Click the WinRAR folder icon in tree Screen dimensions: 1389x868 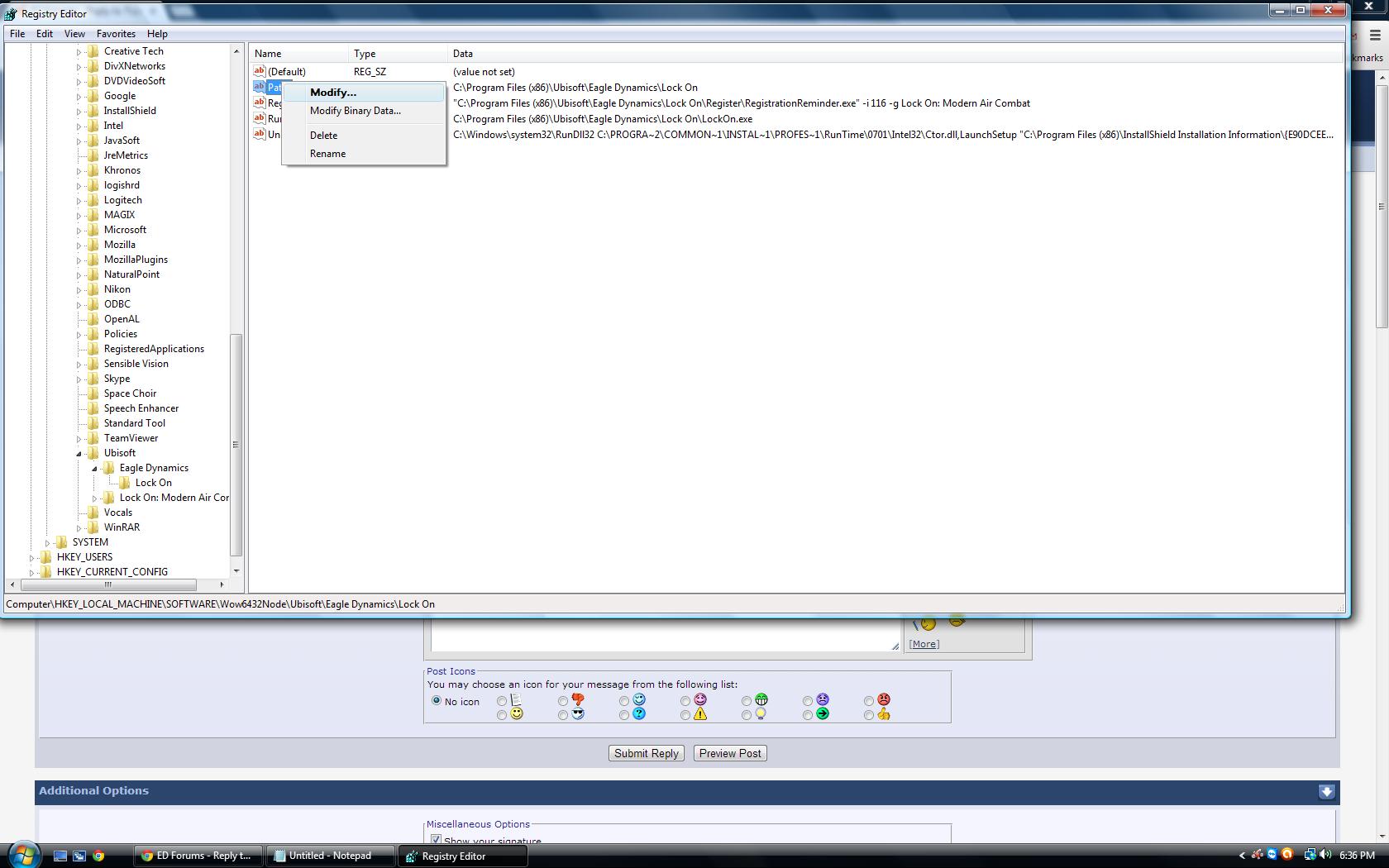[93, 527]
